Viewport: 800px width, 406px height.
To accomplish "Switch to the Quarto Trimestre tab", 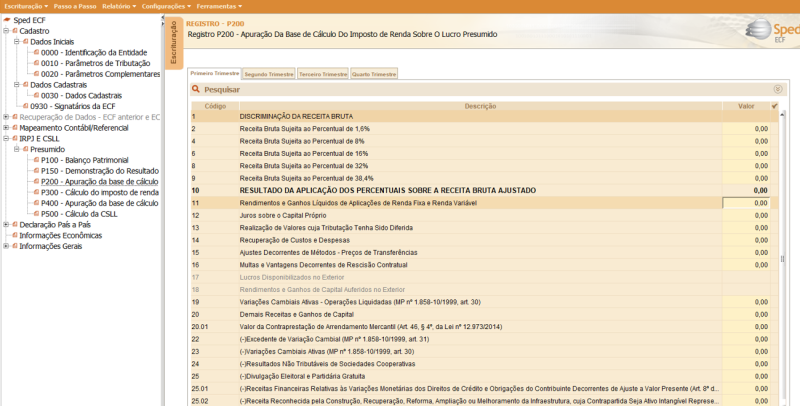I will pos(374,74).
